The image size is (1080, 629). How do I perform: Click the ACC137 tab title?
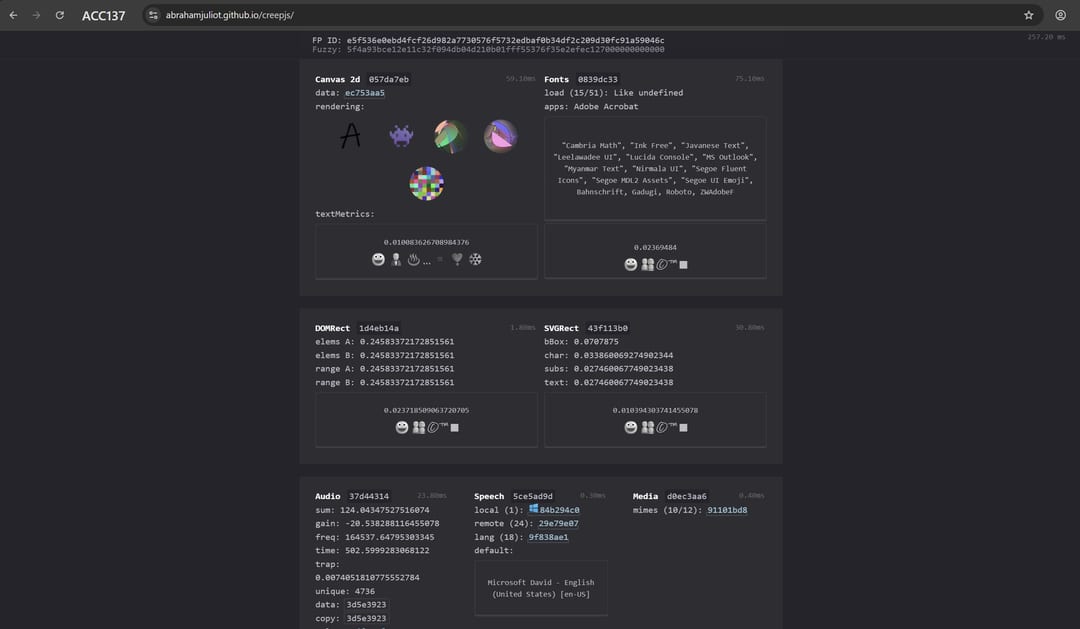click(103, 16)
